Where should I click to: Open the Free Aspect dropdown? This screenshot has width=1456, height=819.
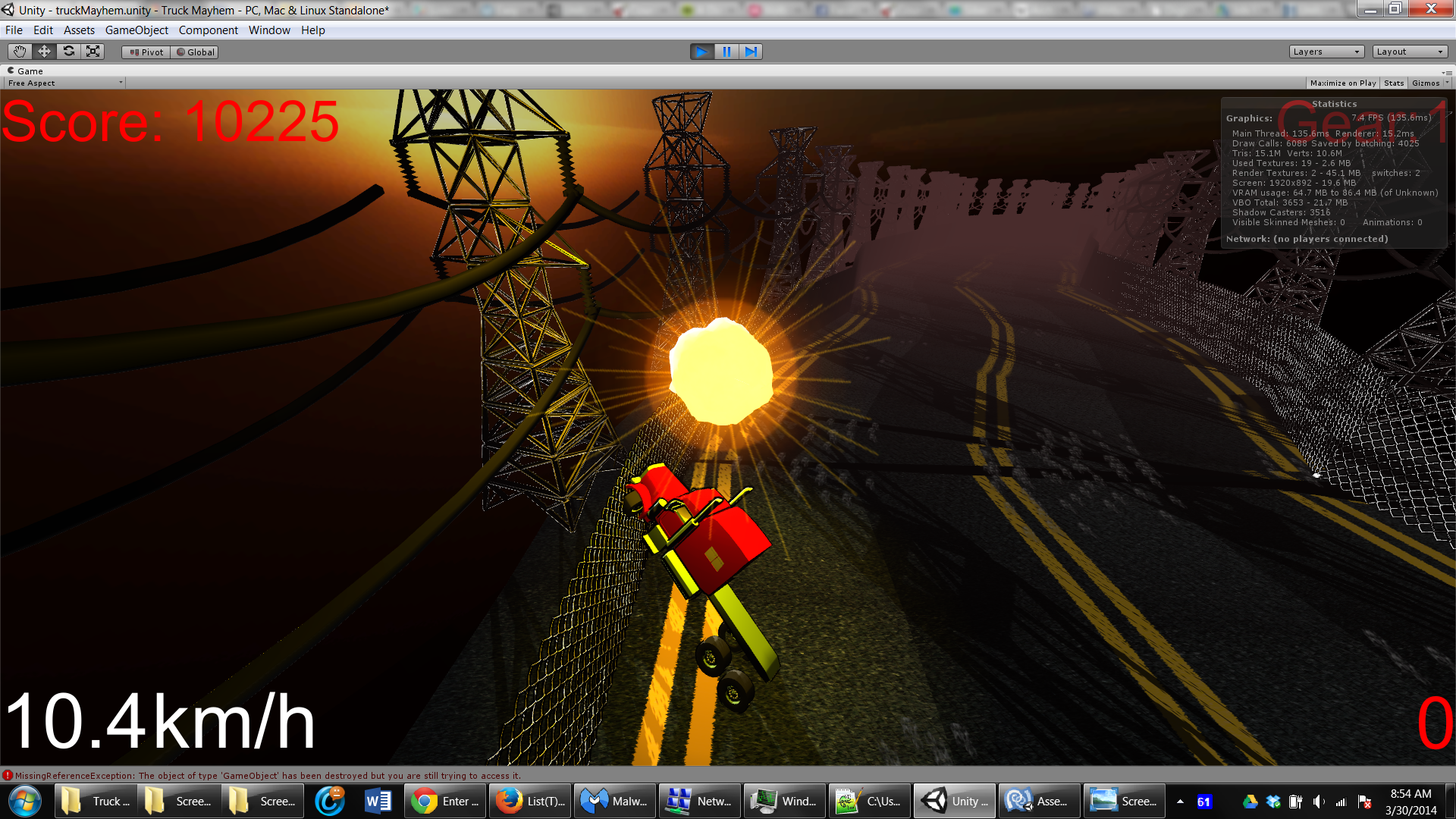[x=64, y=83]
